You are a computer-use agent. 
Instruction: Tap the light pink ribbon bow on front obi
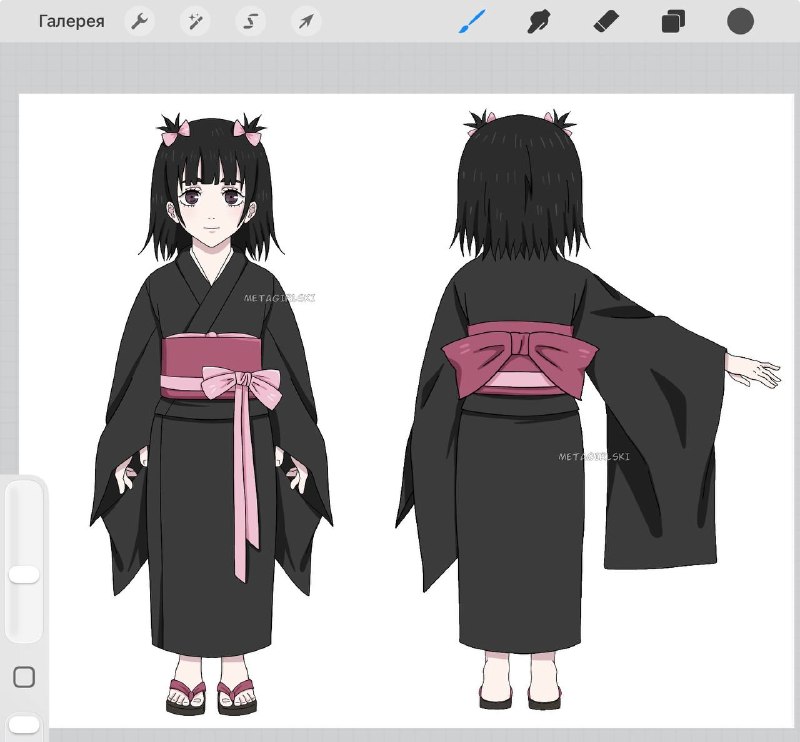click(x=241, y=385)
